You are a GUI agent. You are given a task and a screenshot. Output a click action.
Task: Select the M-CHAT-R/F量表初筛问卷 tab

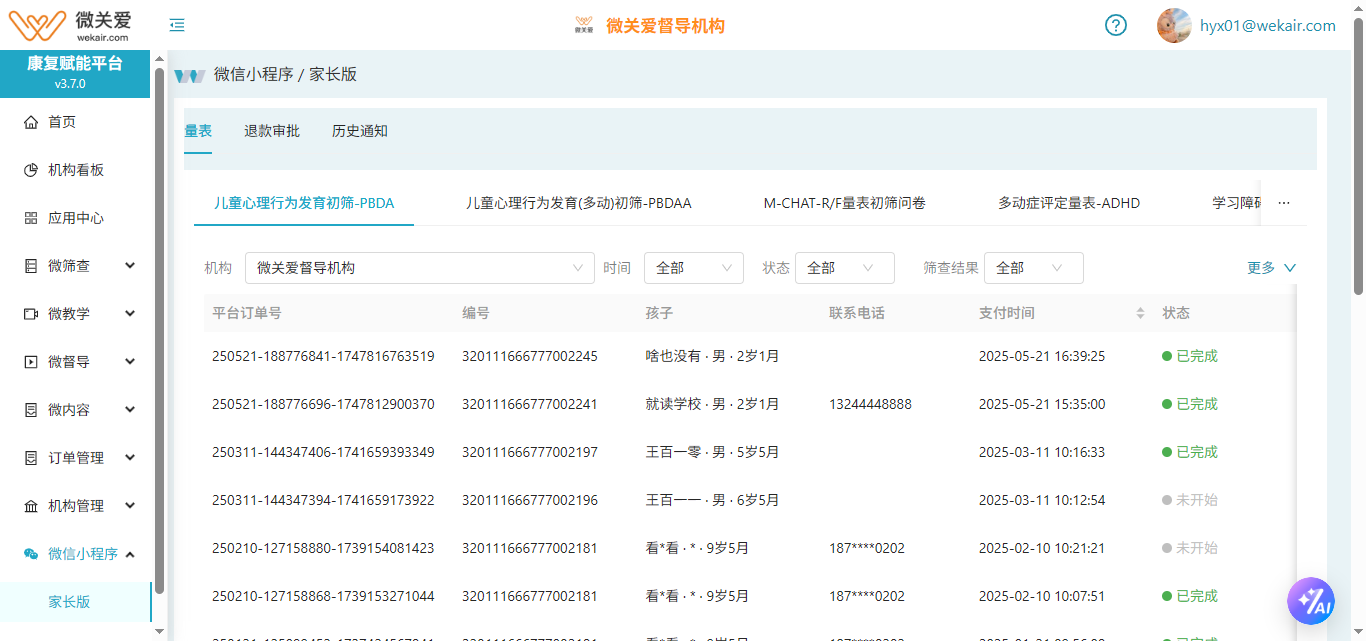pos(844,203)
